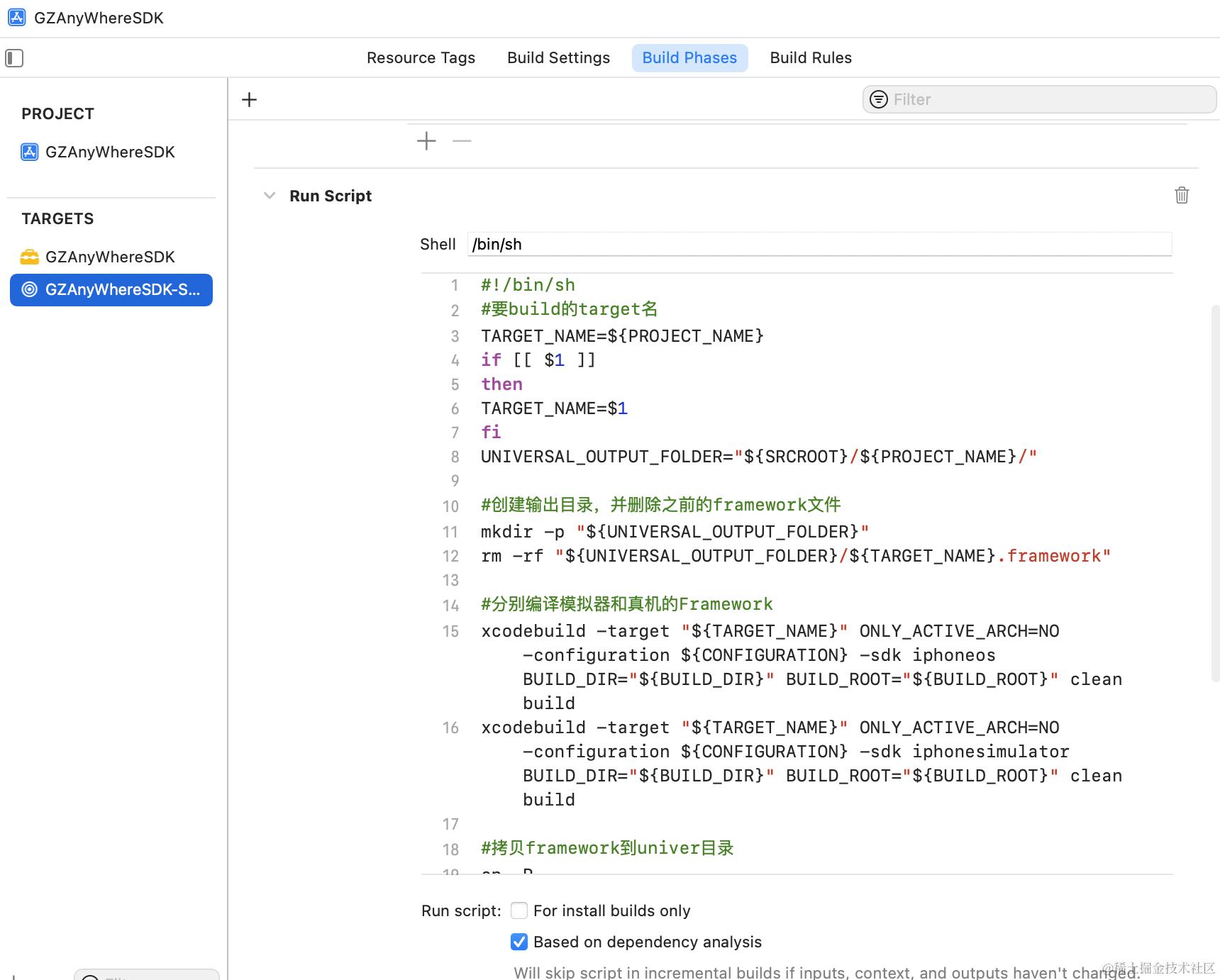This screenshot has width=1220, height=980.
Task: Click the plus icon above Run Script
Action: click(x=426, y=141)
